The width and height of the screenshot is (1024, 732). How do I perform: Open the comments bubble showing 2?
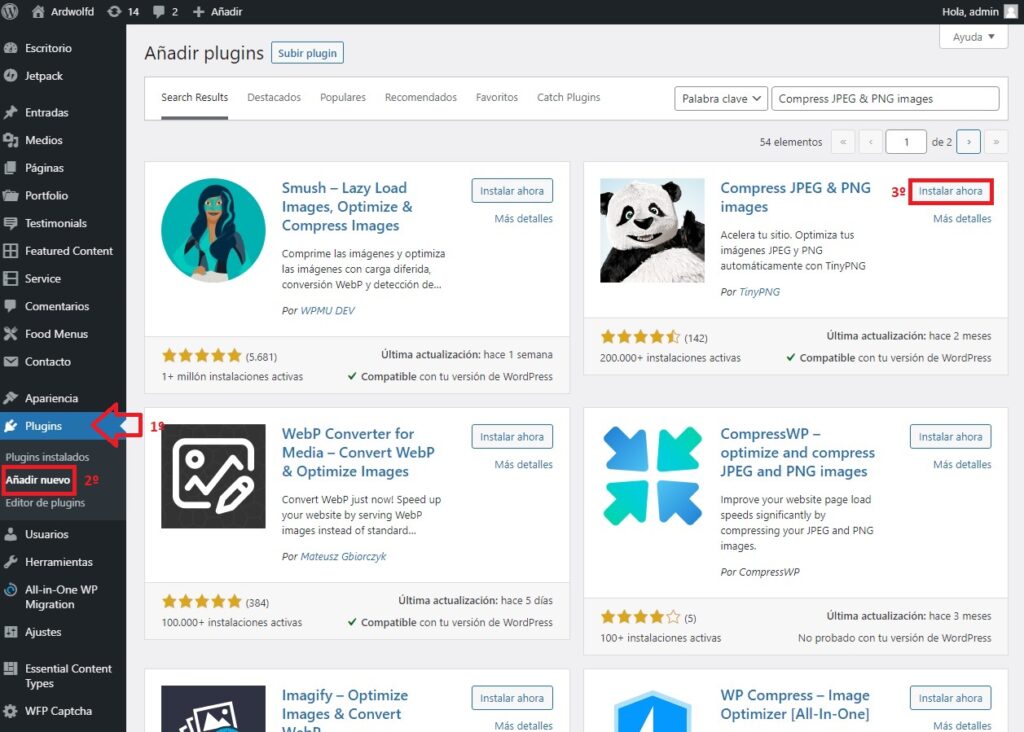pos(165,11)
